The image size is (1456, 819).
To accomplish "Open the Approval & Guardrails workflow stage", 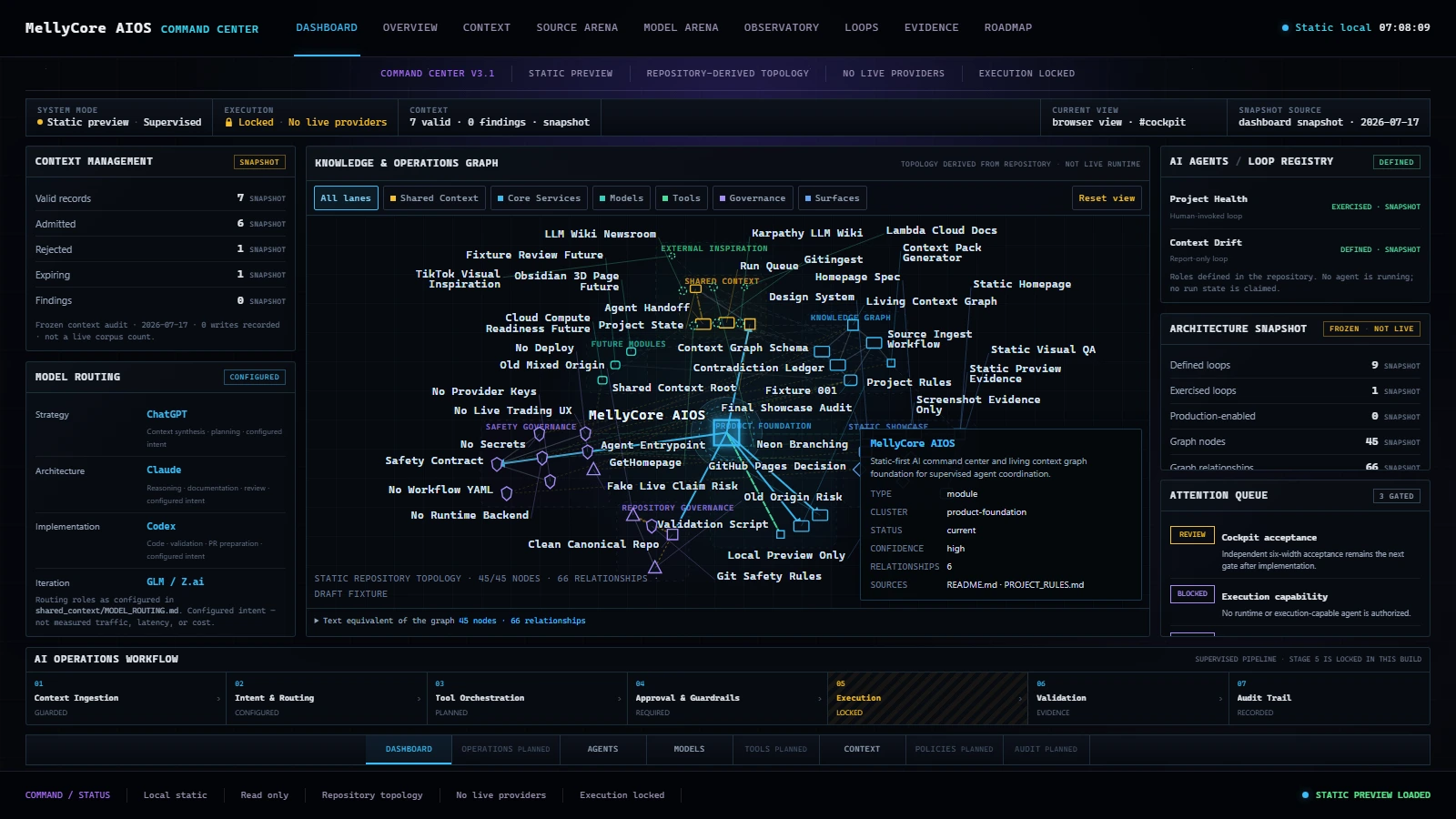I will (727, 698).
